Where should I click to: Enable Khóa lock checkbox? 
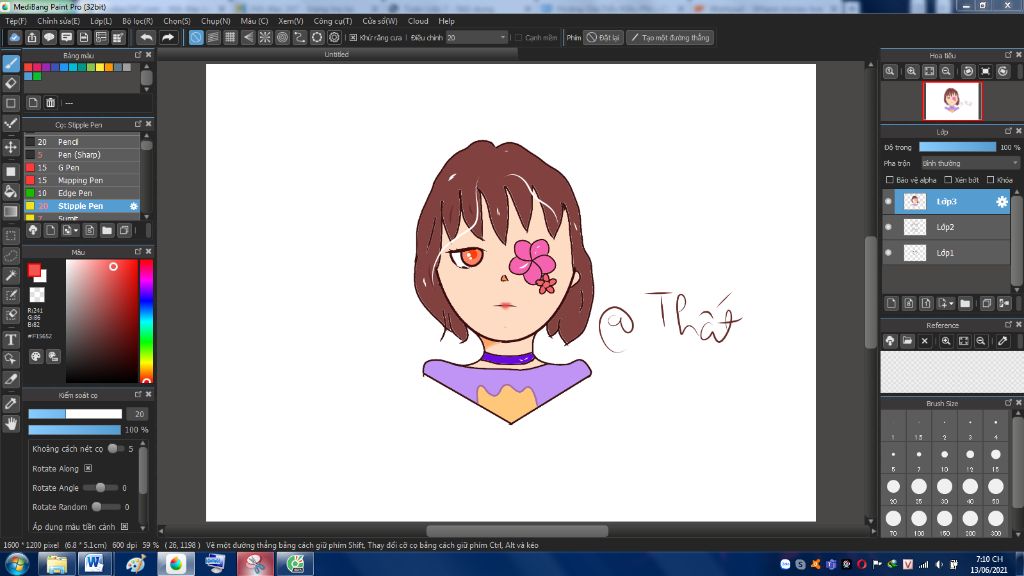click(x=991, y=180)
